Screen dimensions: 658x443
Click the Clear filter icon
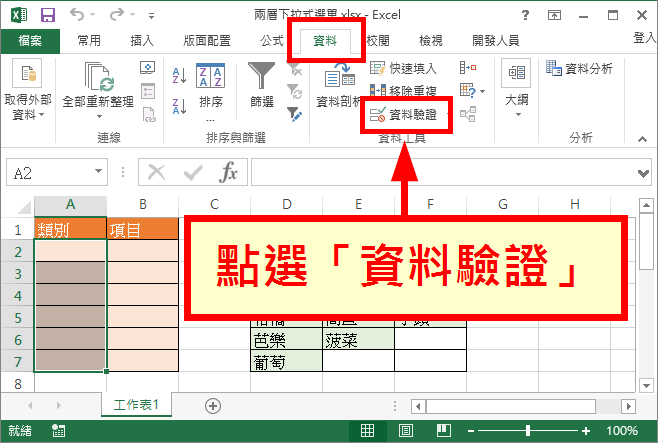(295, 69)
